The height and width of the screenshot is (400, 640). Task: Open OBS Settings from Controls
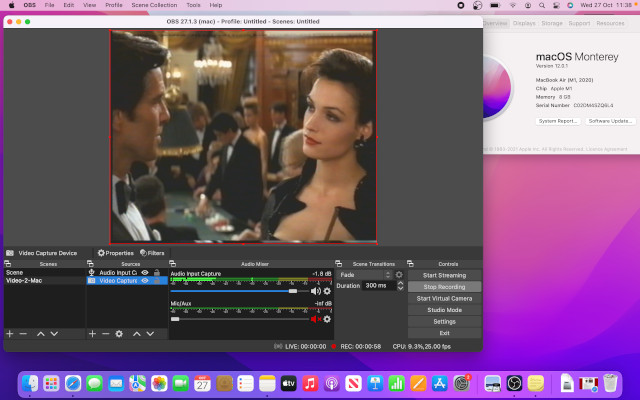click(444, 322)
